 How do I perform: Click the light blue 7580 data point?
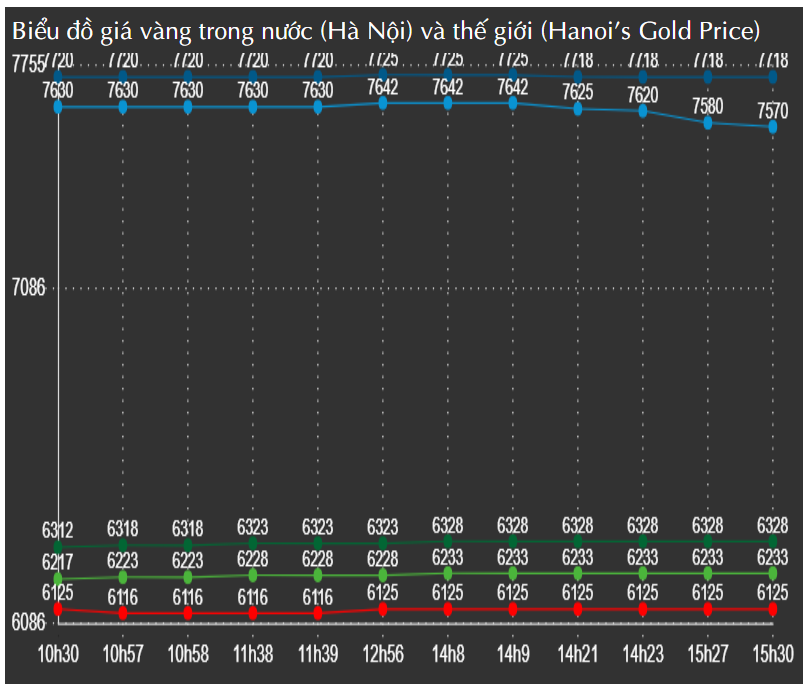[708, 122]
